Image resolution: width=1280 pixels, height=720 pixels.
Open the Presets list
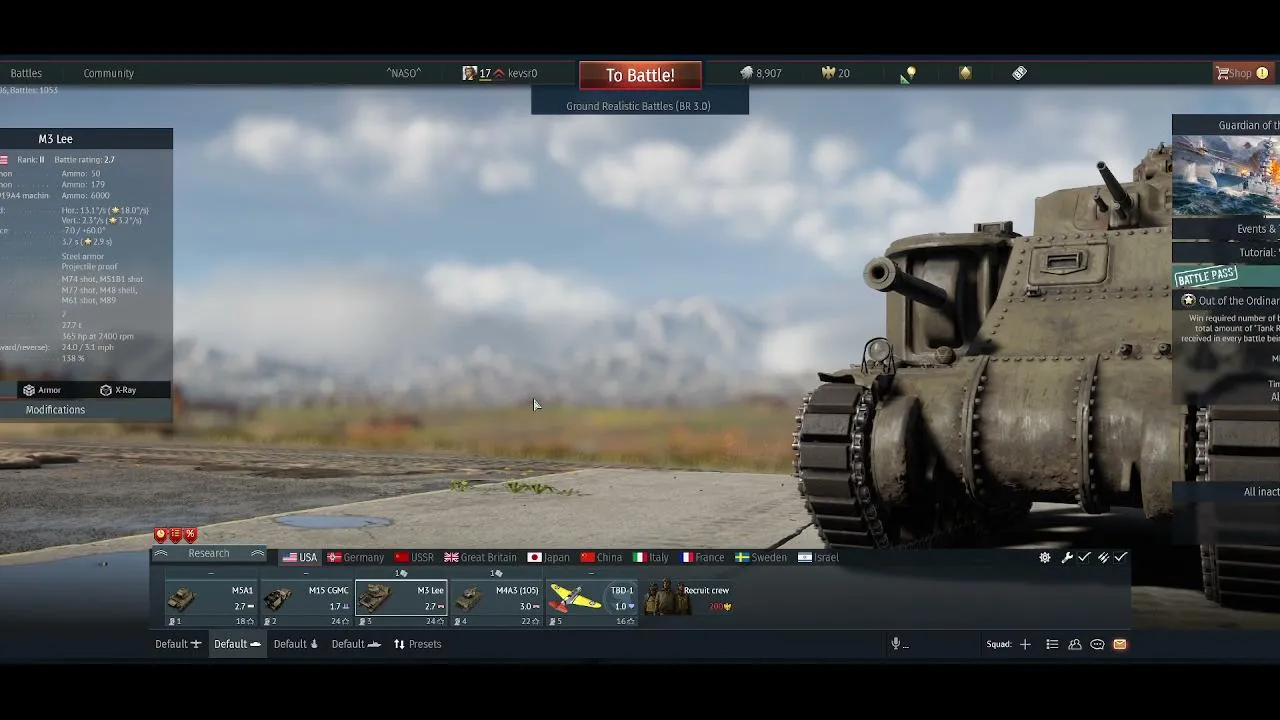[417, 645]
